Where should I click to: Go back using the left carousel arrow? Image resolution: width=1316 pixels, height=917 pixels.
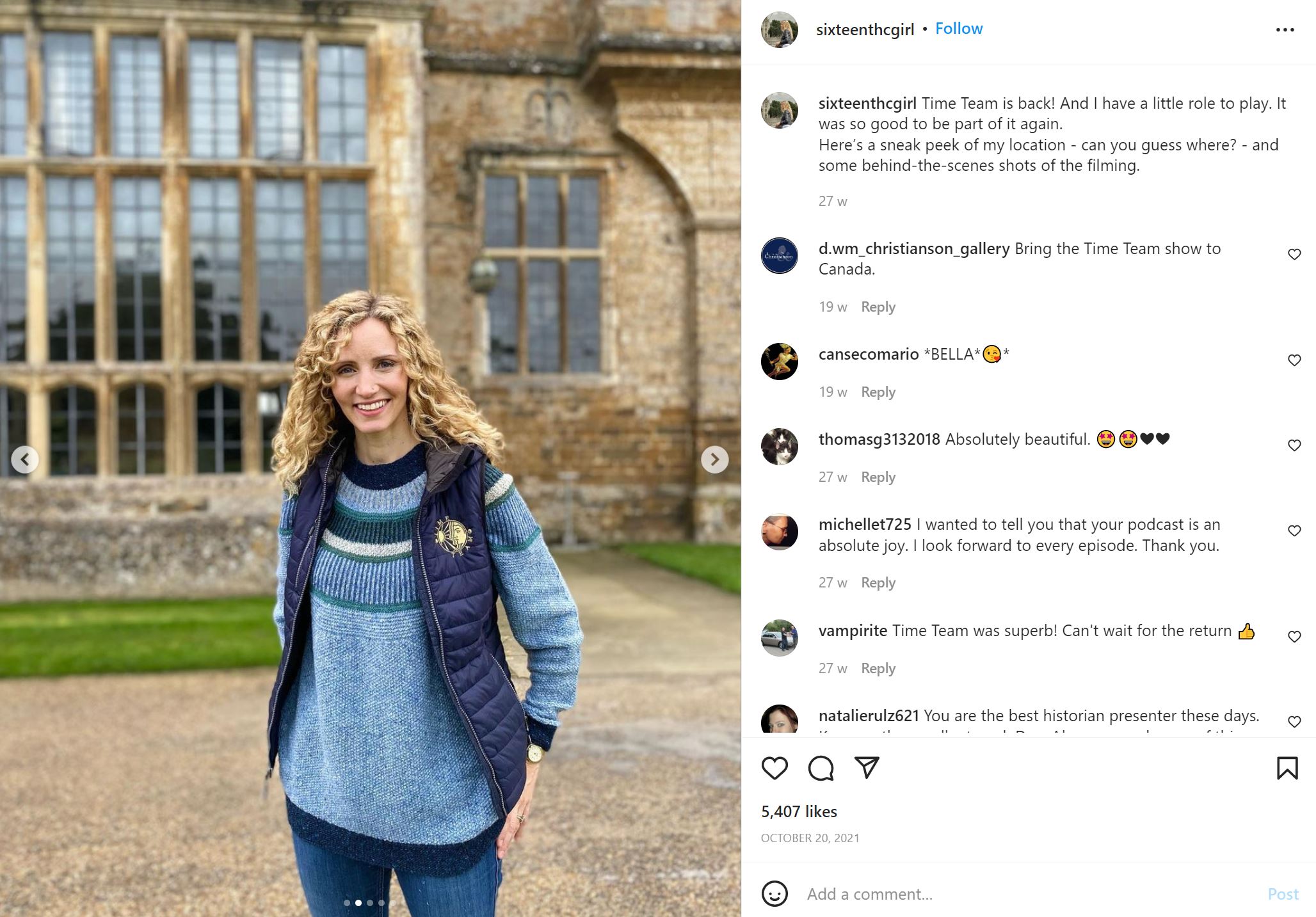coord(25,459)
